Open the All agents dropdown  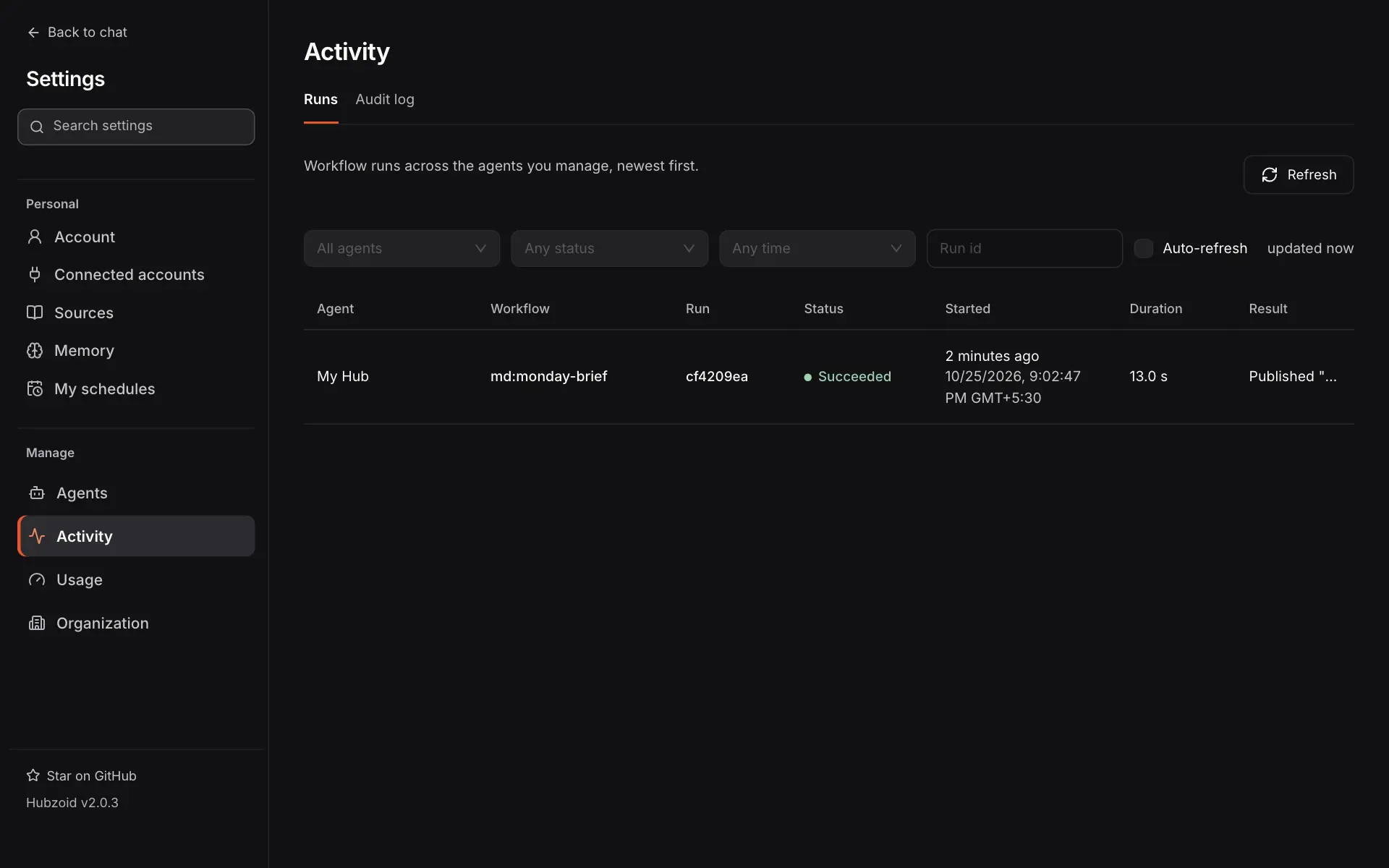[402, 248]
